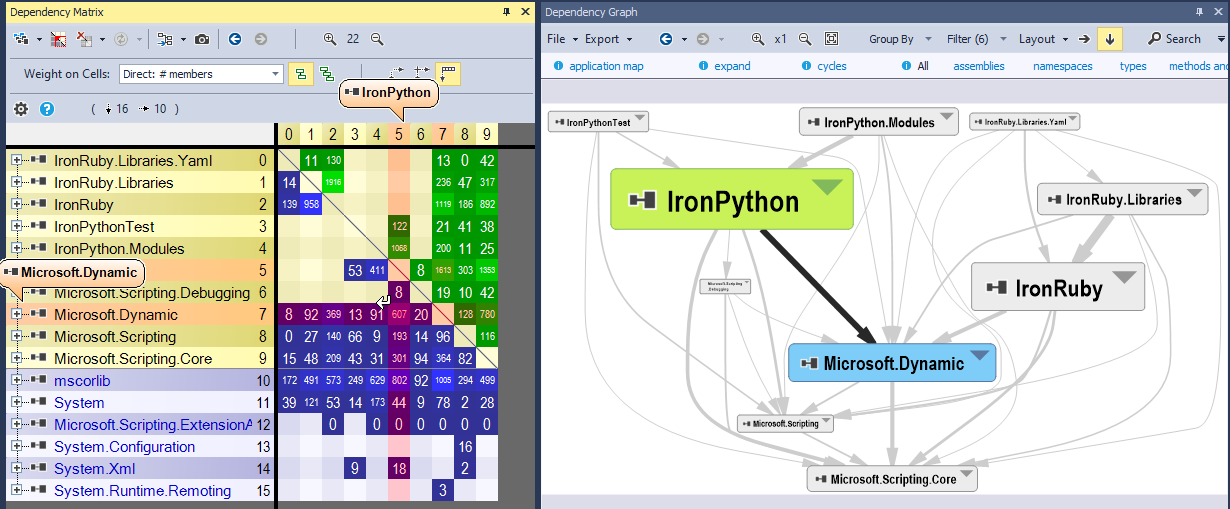This screenshot has height=509, width=1230.
Task: Toggle the highlighted green tree indentation button
Action: (299, 74)
